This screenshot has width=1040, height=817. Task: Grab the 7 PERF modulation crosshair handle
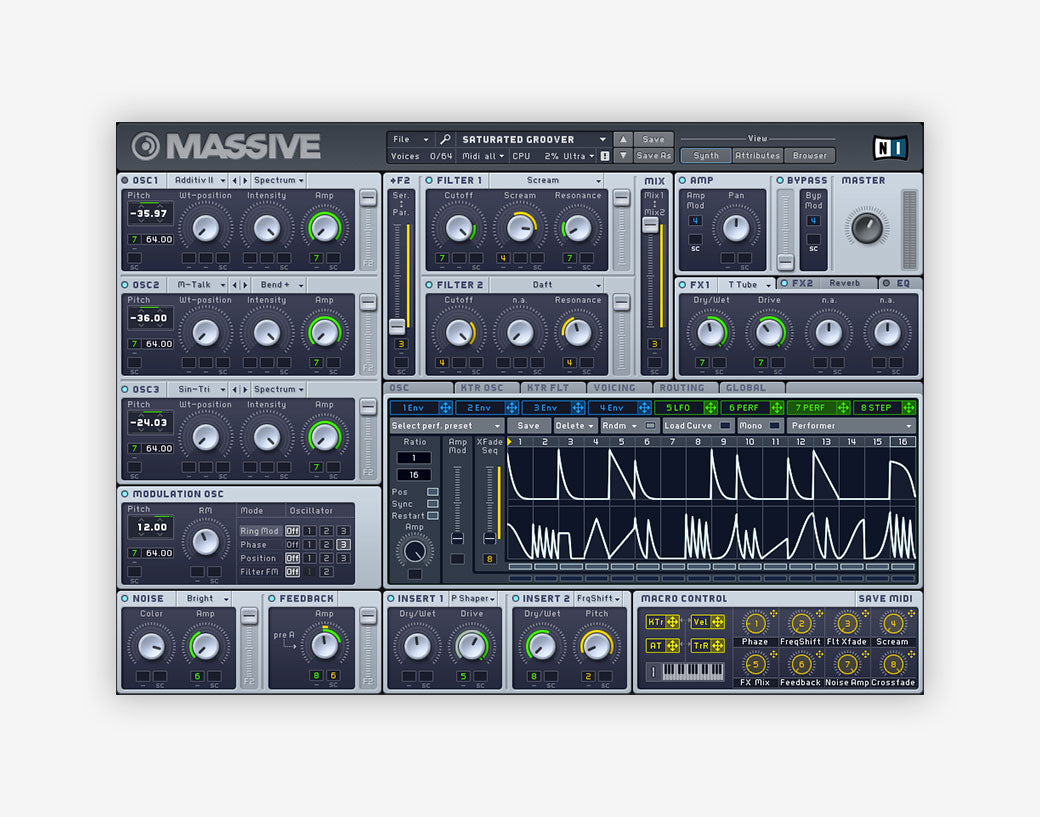pos(843,408)
